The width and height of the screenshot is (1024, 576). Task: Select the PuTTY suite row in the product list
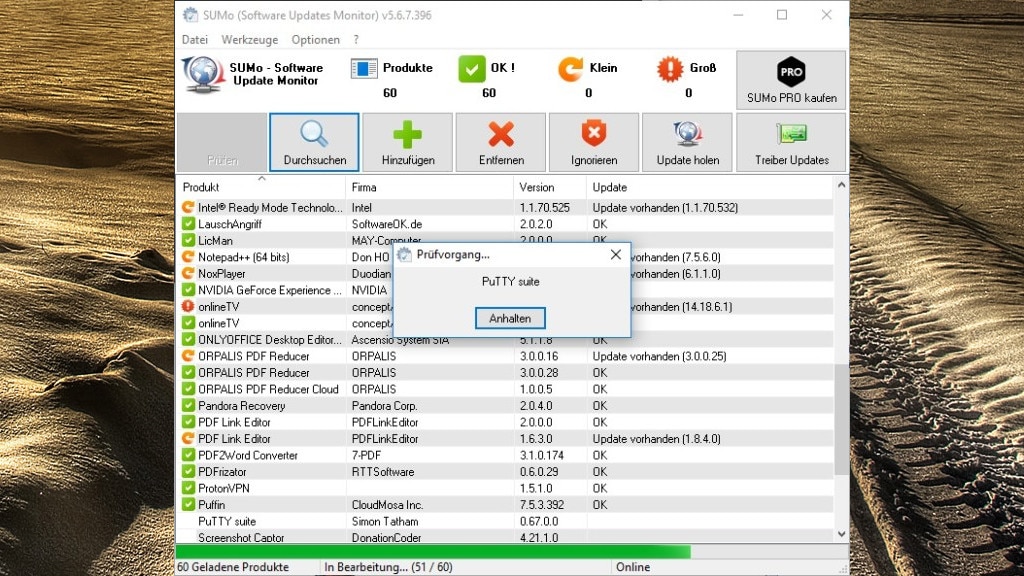pos(505,521)
